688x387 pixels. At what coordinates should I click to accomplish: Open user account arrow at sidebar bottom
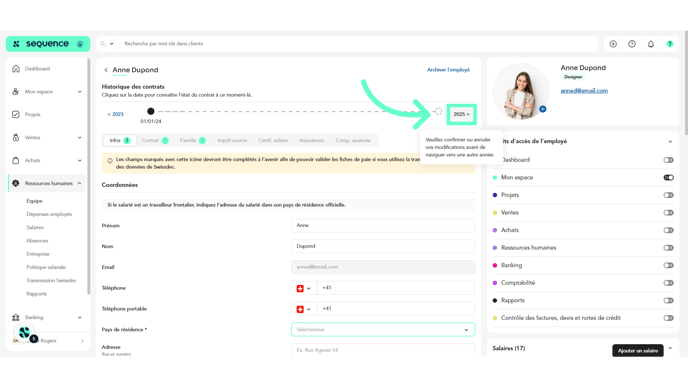(82, 340)
